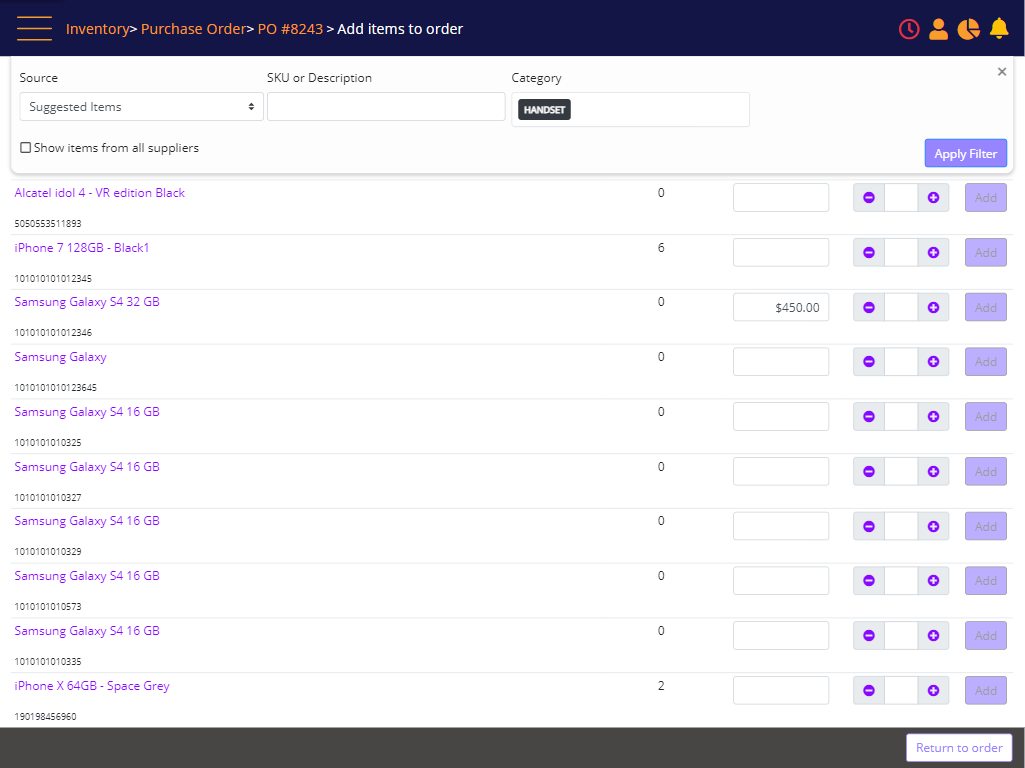The height and width of the screenshot is (768, 1025).
Task: Add Alcatel idol 4 to the order
Action: coord(986,197)
